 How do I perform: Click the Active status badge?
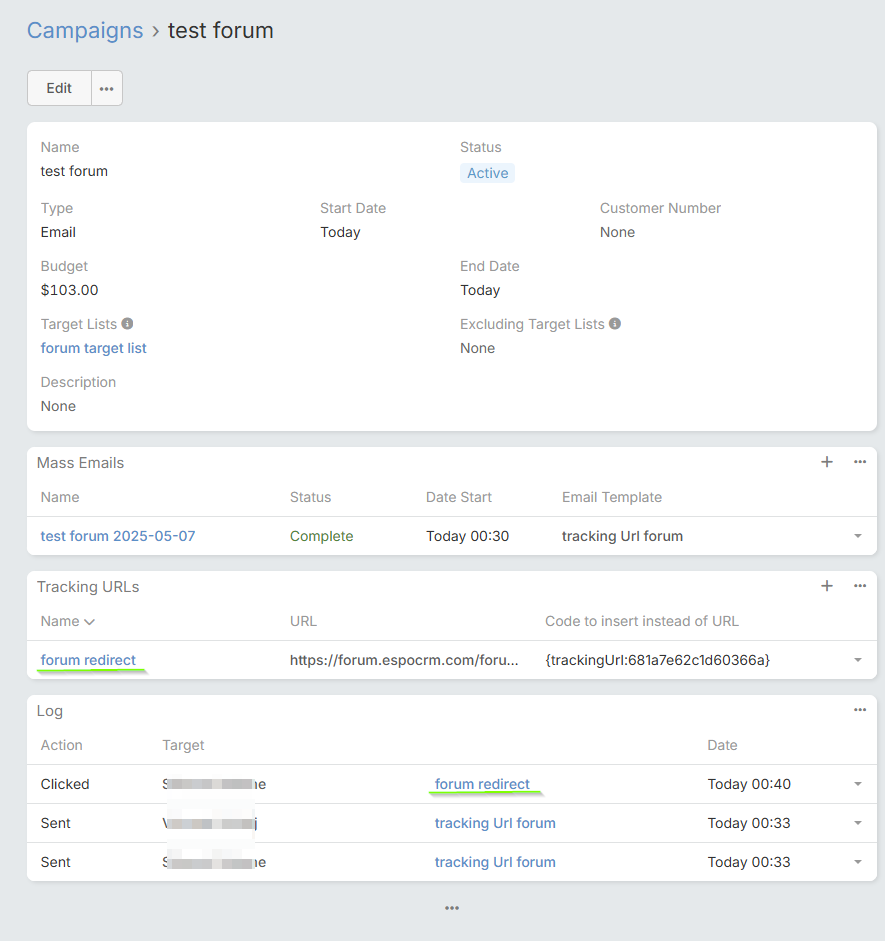[487, 173]
